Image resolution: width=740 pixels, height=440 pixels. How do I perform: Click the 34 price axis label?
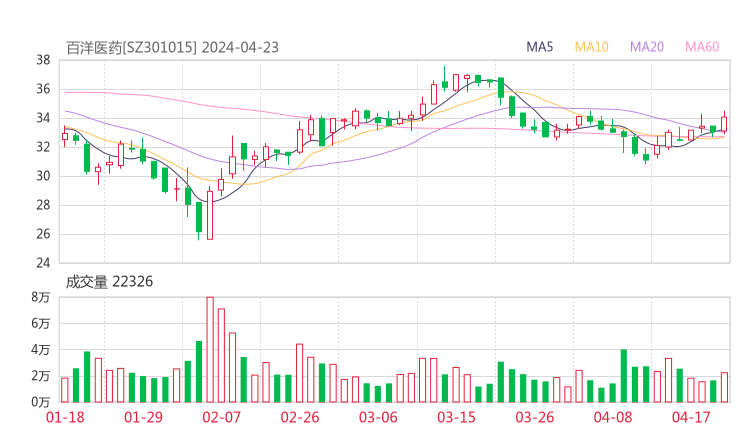[x=43, y=118]
